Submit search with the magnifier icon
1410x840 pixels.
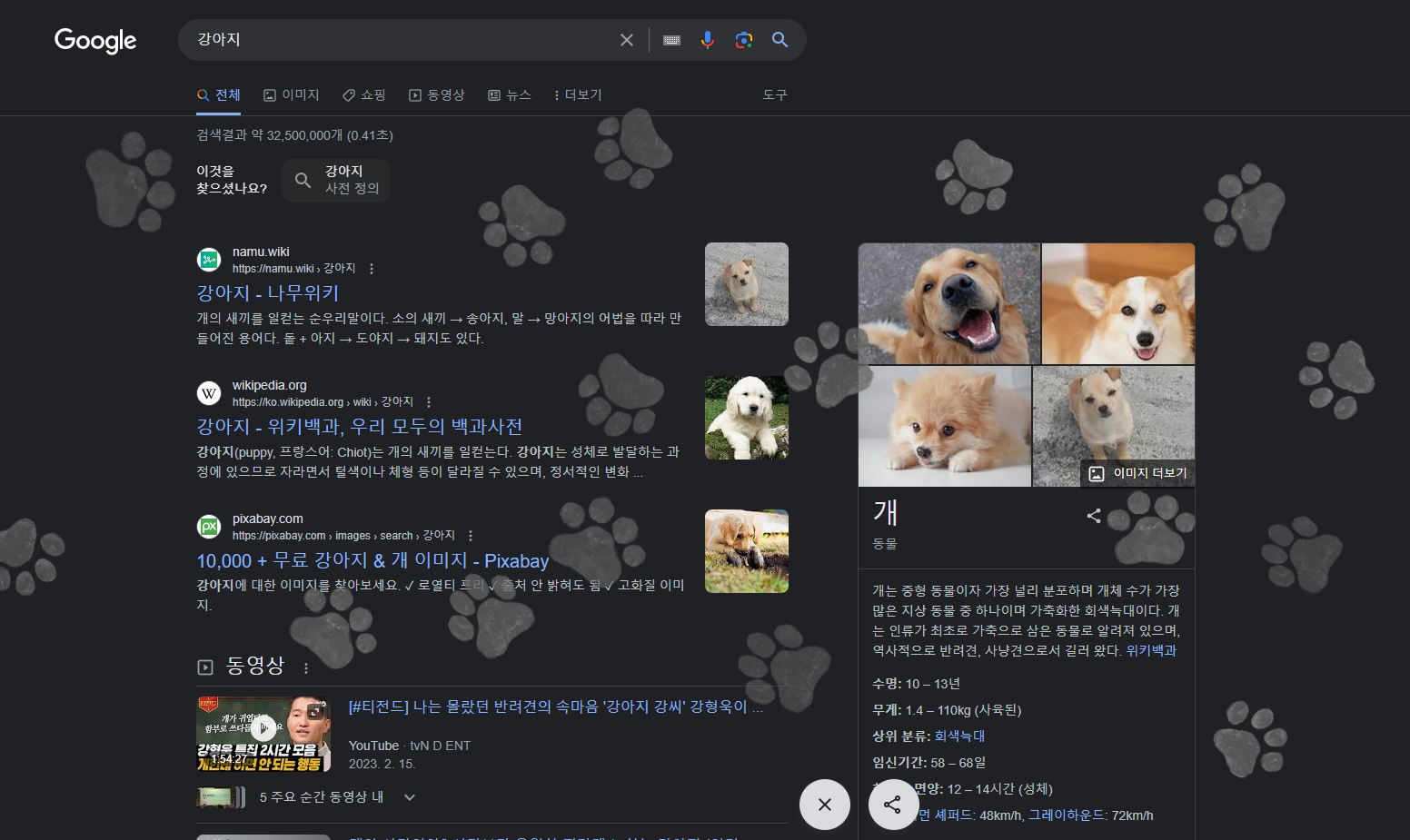[x=780, y=40]
